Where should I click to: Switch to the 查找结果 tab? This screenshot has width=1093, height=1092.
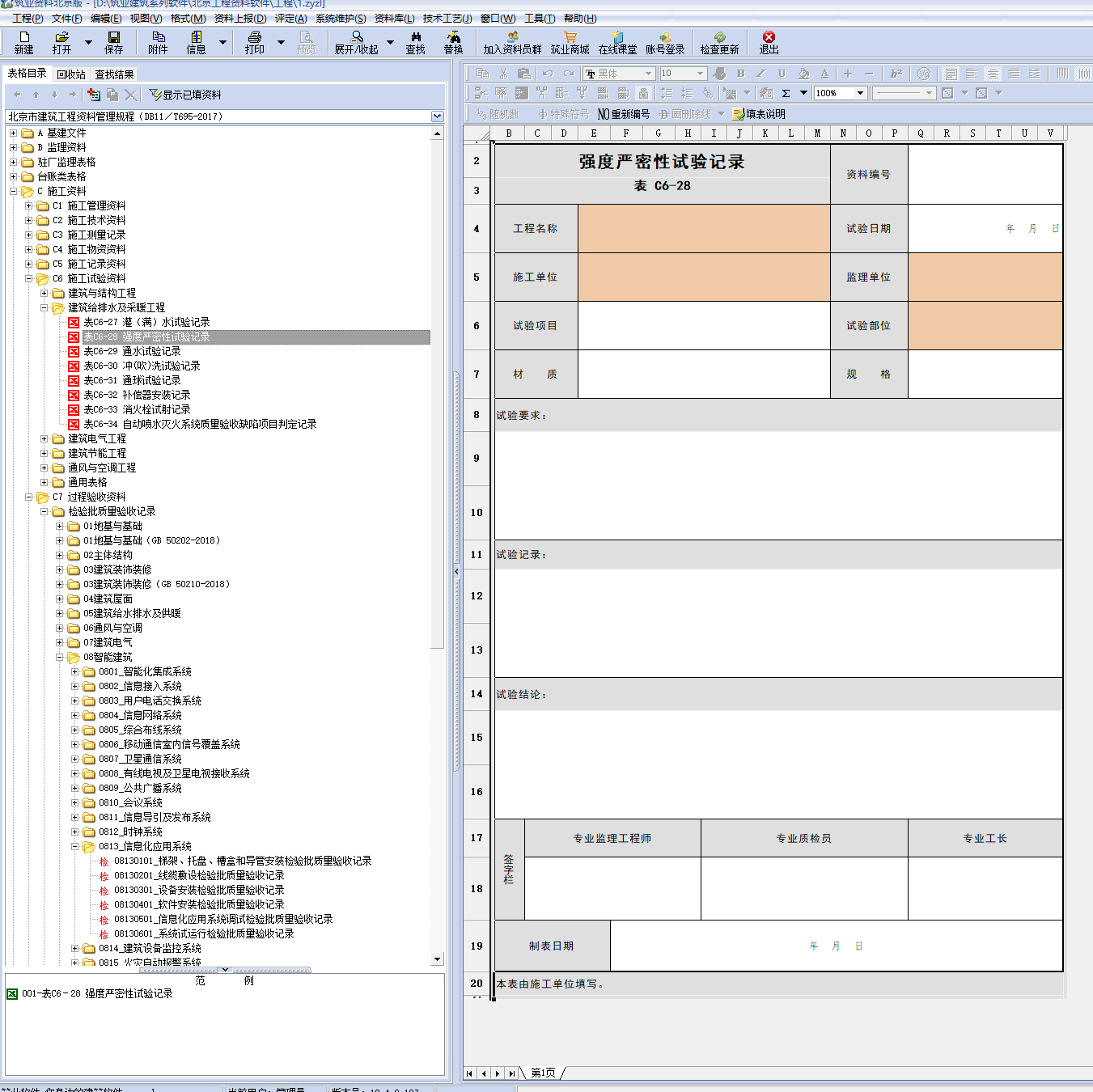pyautogui.click(x=114, y=74)
